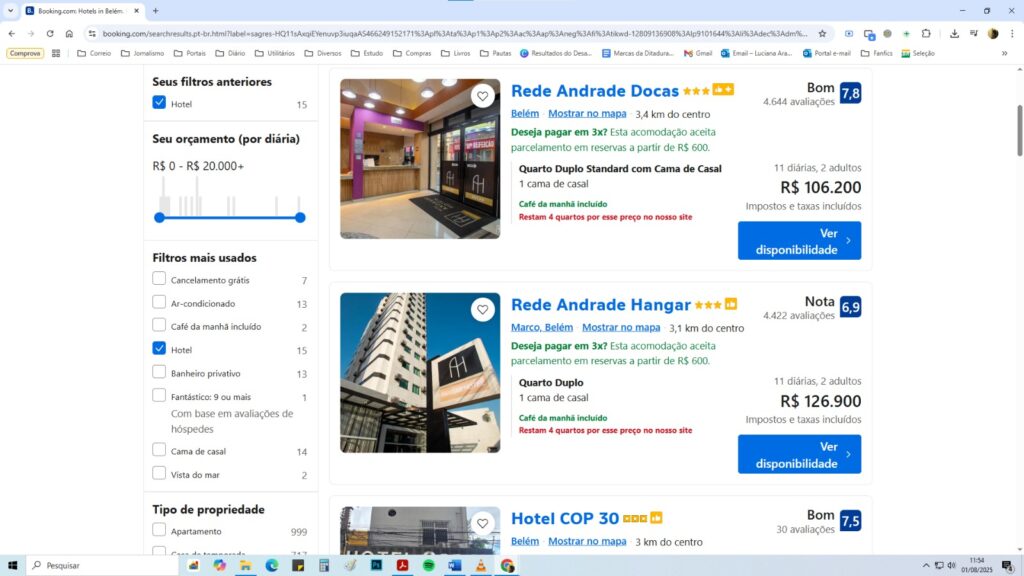Open apps grid in bookmarks bar

click(x=56, y=54)
